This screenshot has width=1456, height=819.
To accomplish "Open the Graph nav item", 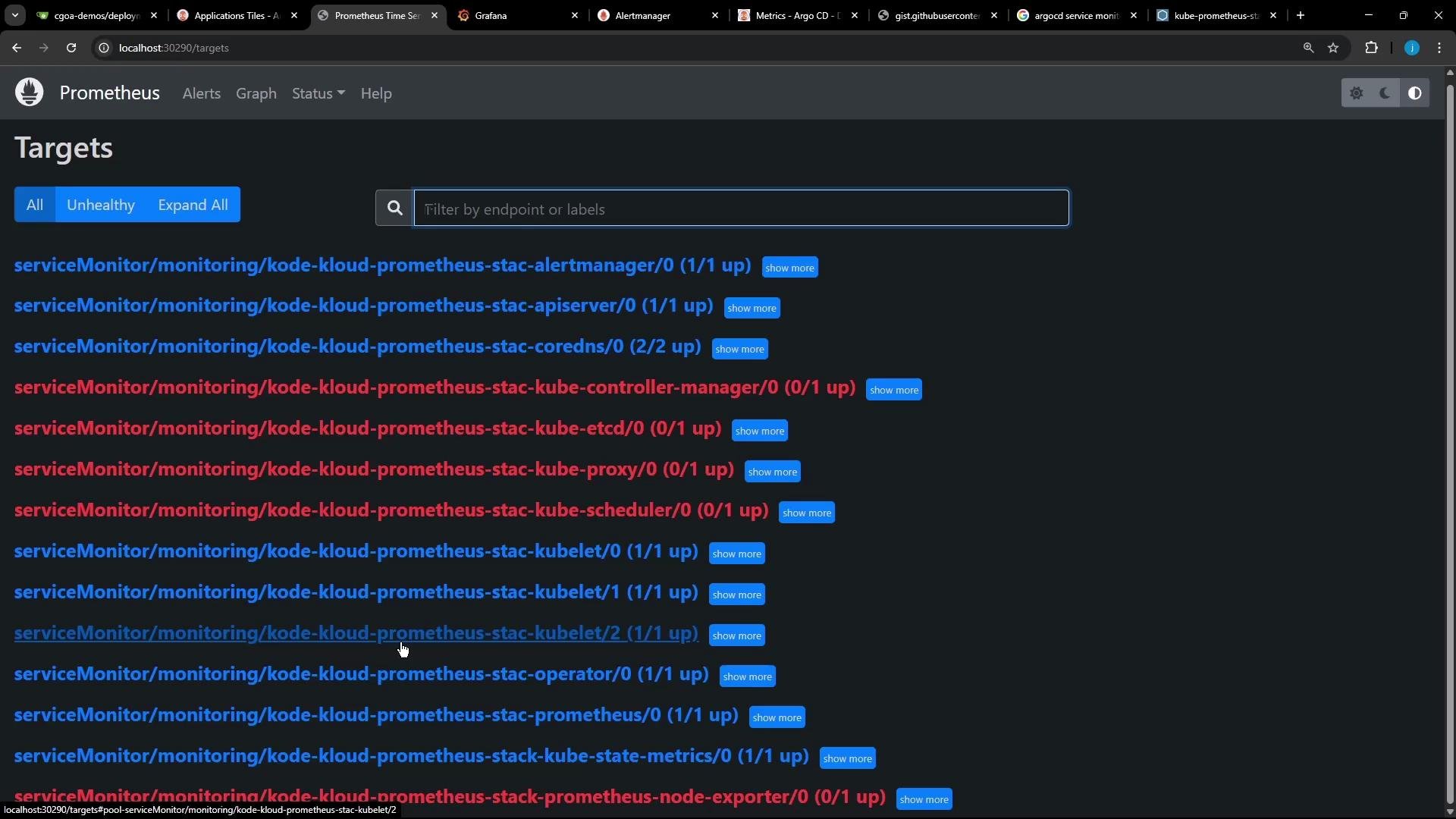I will [256, 93].
